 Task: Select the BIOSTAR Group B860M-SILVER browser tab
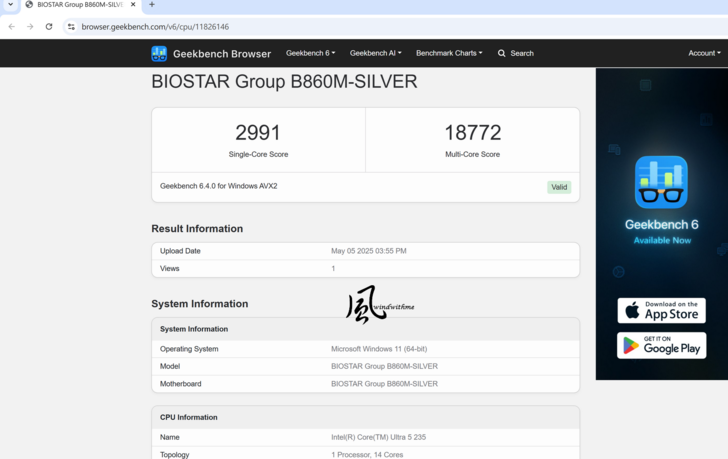pyautogui.click(x=78, y=5)
